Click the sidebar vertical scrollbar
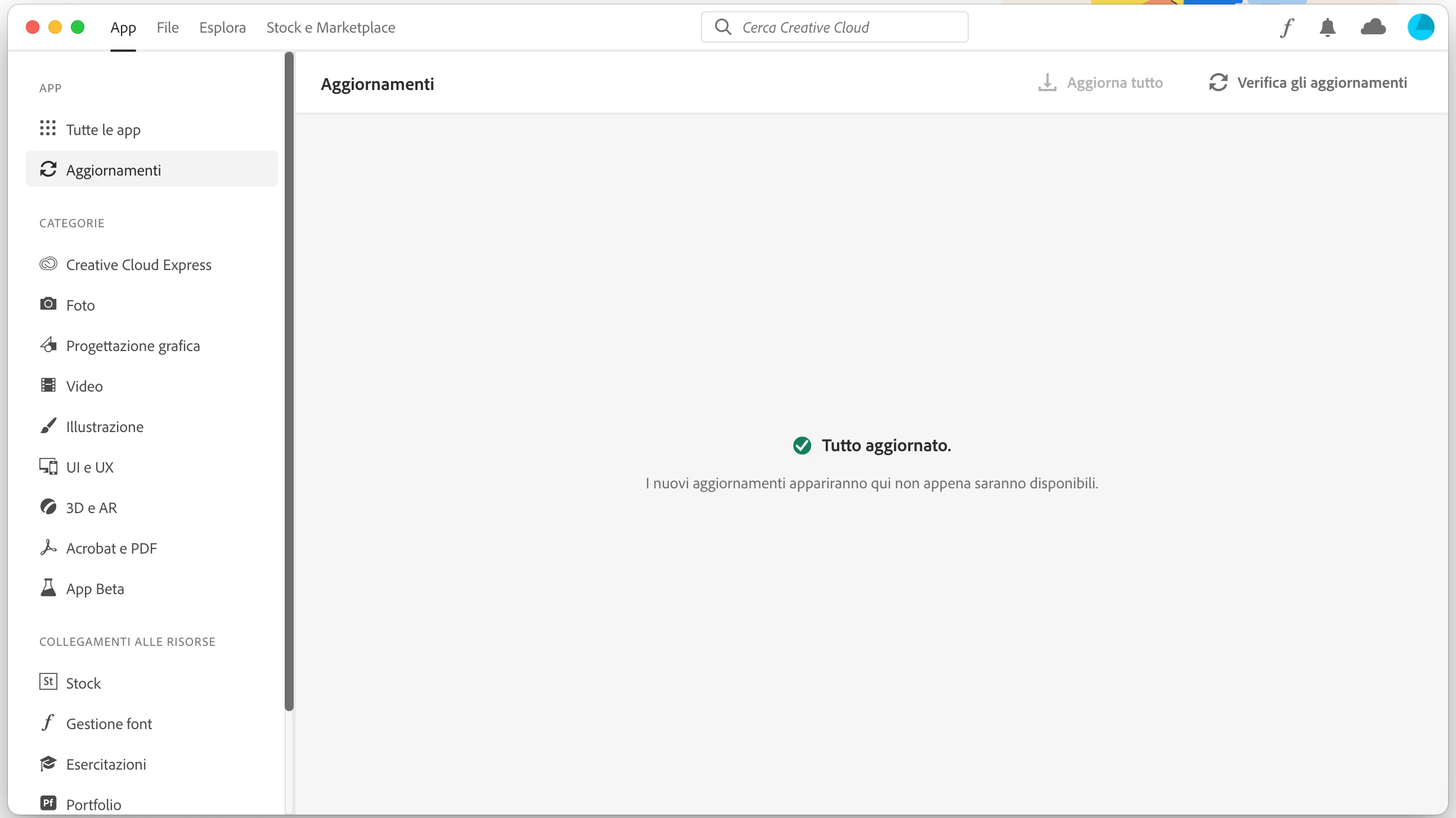The image size is (1456, 818). [289, 381]
